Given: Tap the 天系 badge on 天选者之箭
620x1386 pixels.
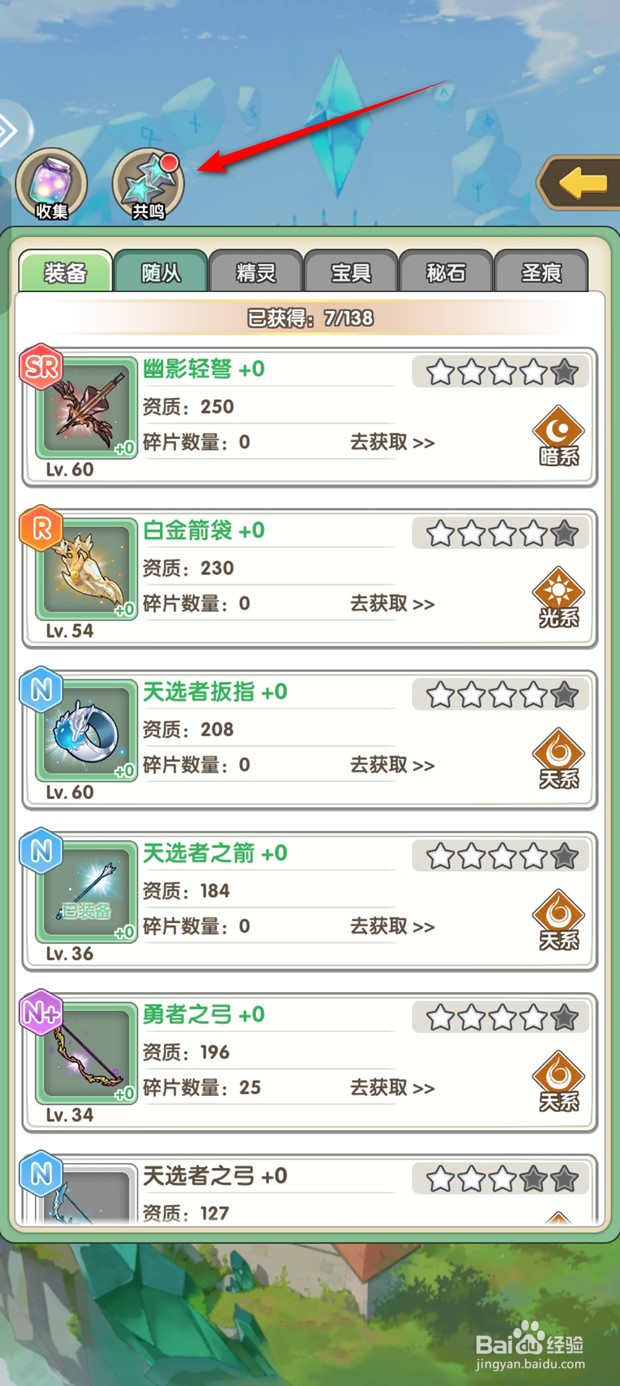Looking at the screenshot, I should pos(559,920).
